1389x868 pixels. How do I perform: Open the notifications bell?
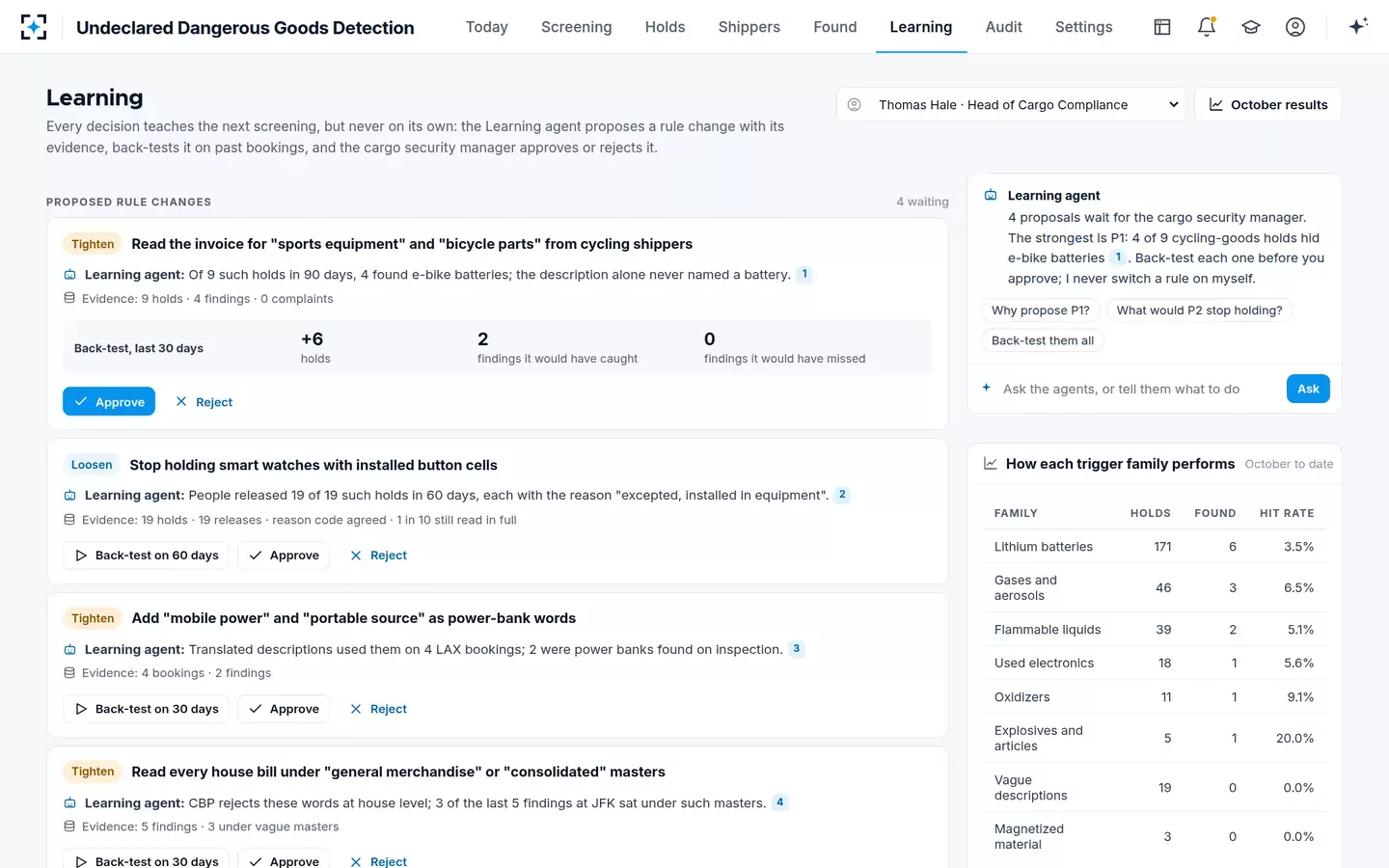click(1207, 27)
